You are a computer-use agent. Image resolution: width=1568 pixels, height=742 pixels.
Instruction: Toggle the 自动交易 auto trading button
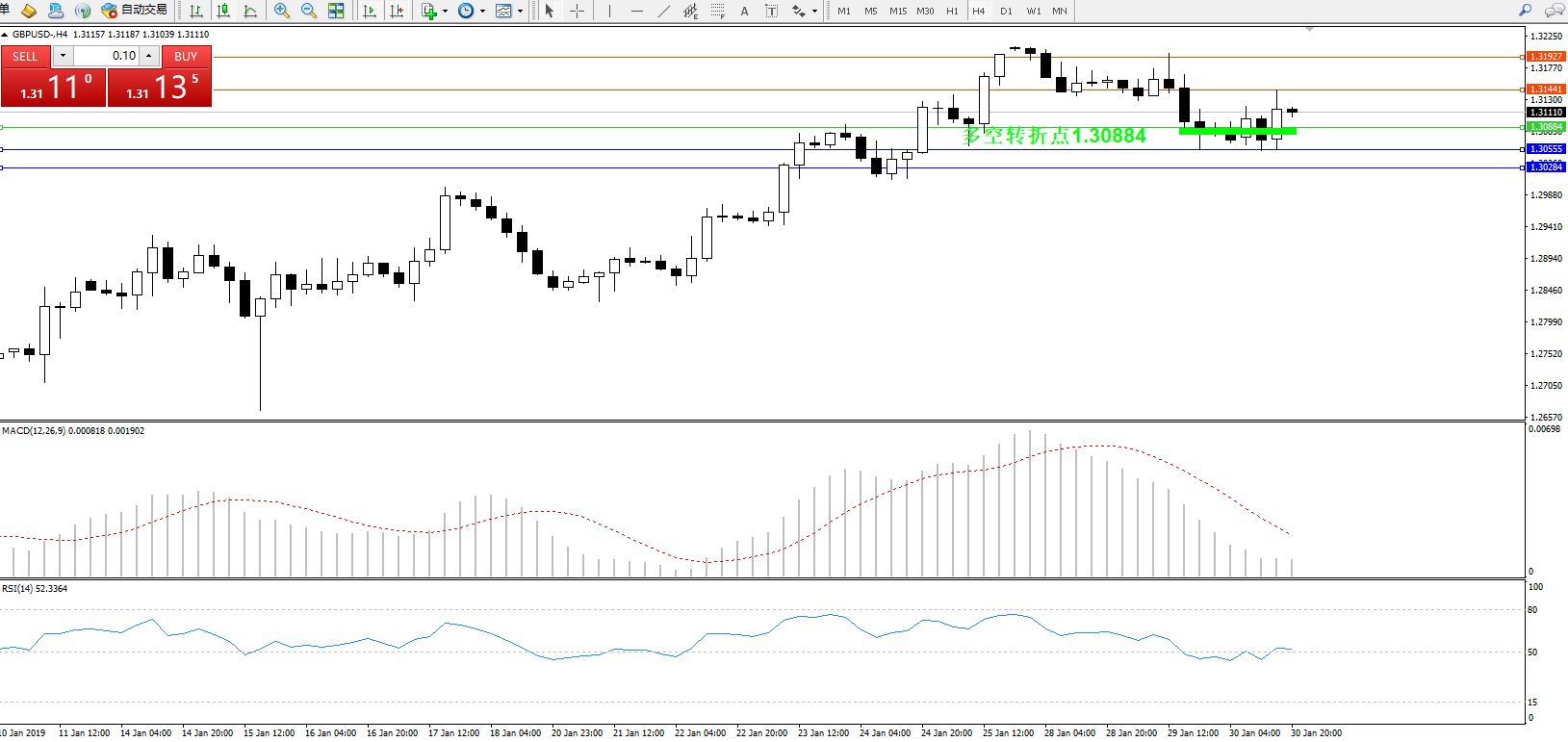tap(135, 11)
